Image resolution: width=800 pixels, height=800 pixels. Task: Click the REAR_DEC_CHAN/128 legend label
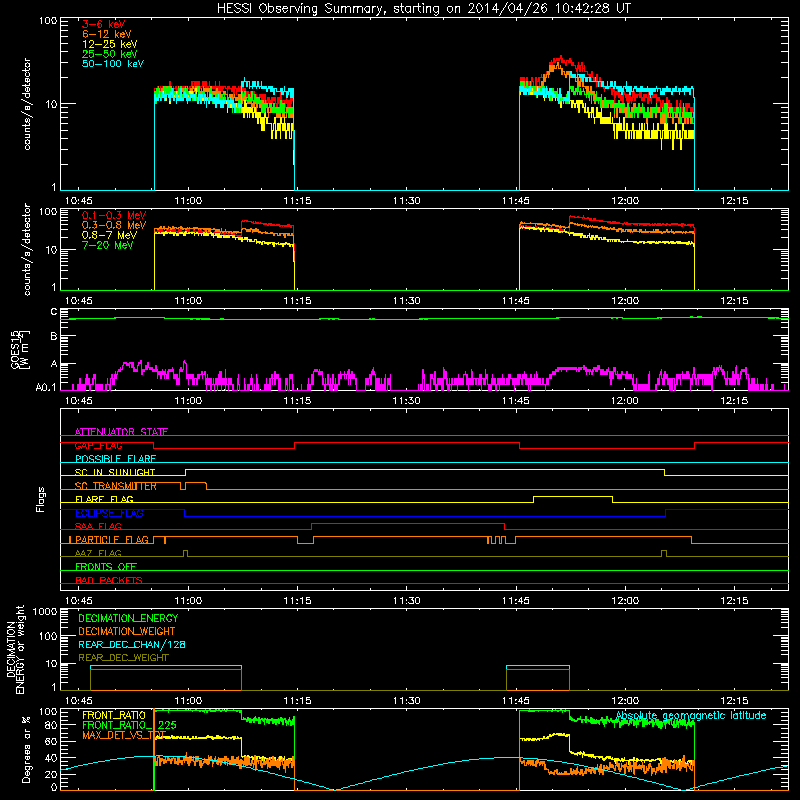[132, 644]
